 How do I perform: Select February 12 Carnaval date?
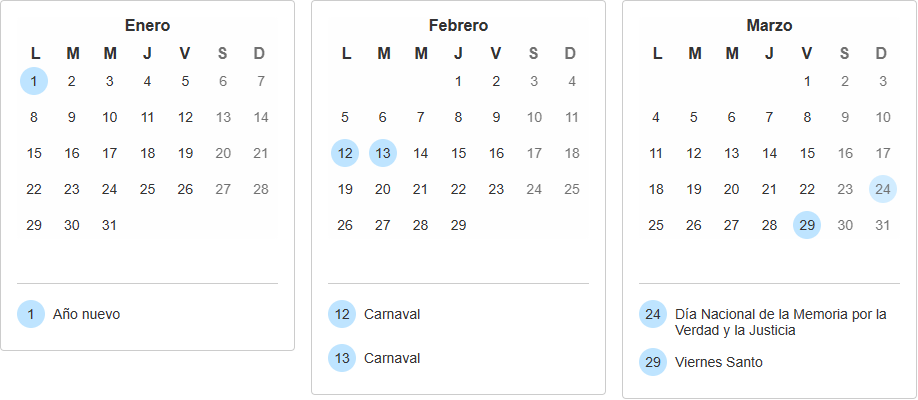[x=345, y=153]
